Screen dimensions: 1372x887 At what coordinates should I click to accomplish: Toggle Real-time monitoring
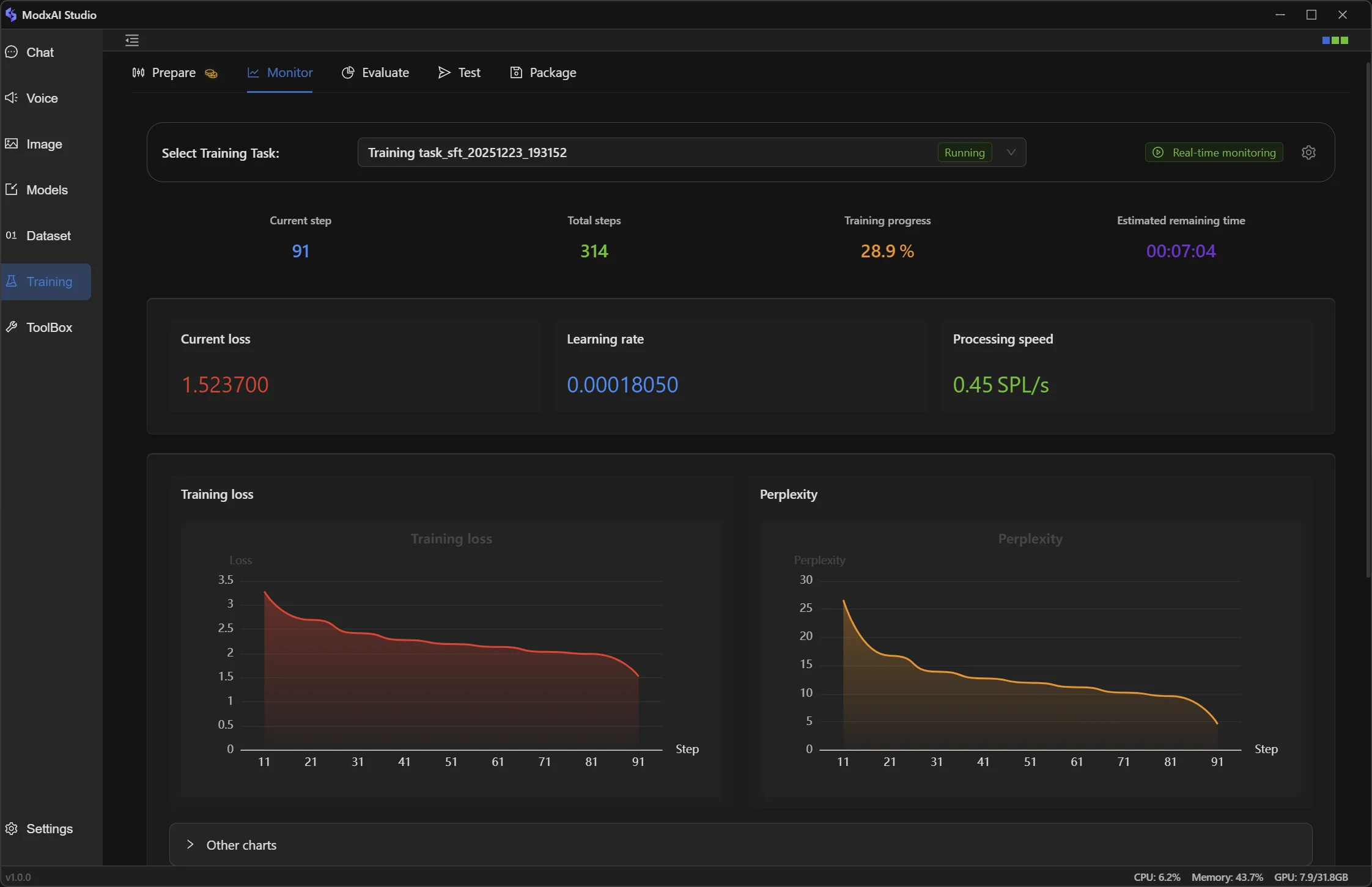coord(1214,152)
